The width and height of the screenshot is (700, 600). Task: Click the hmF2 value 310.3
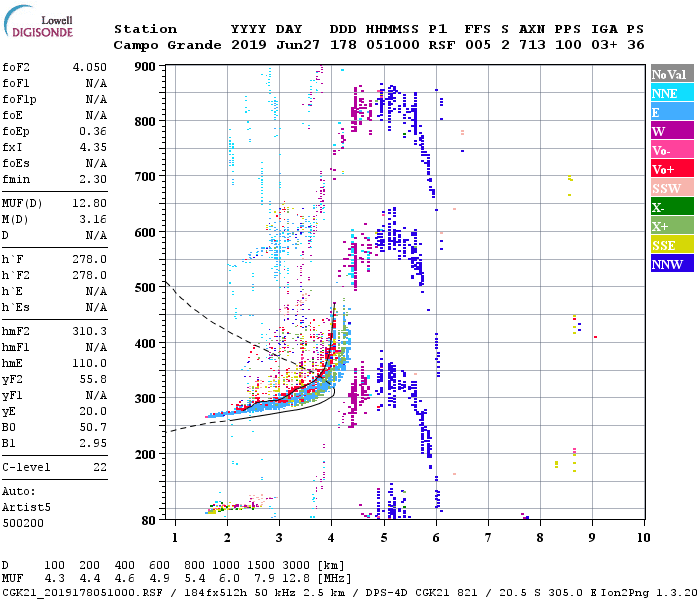90,331
